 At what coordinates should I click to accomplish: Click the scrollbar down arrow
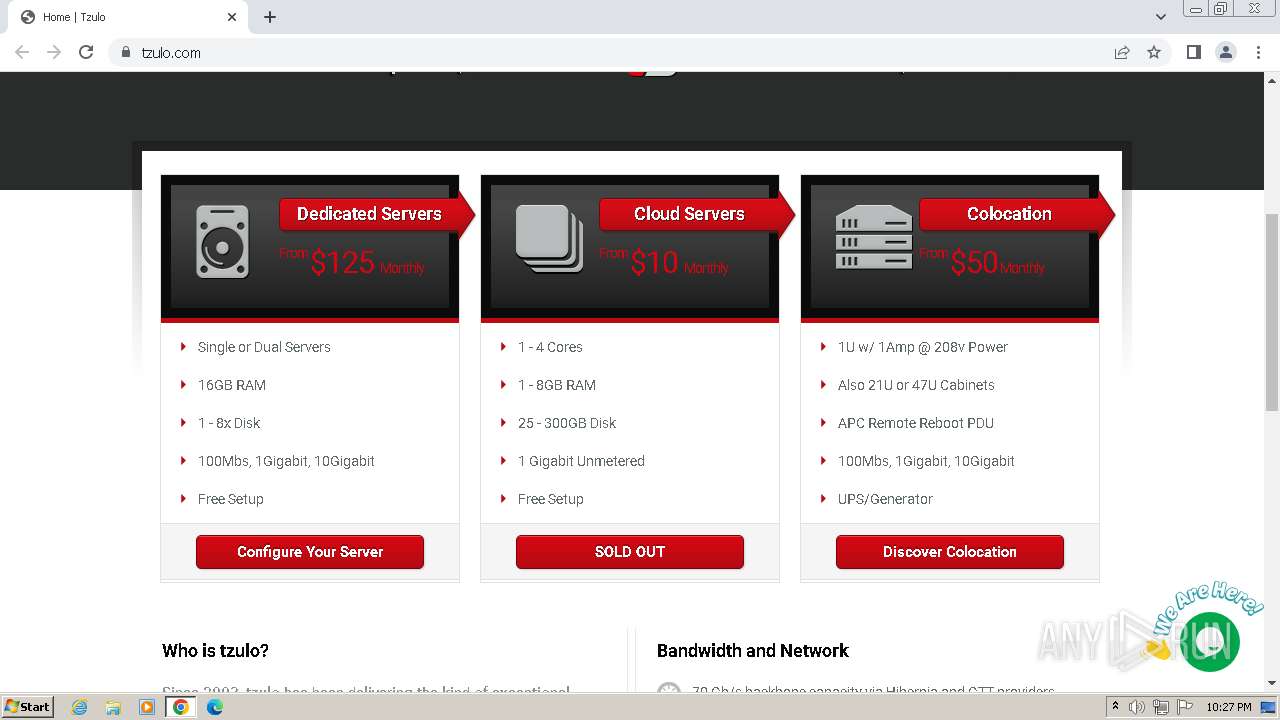tap(1272, 683)
